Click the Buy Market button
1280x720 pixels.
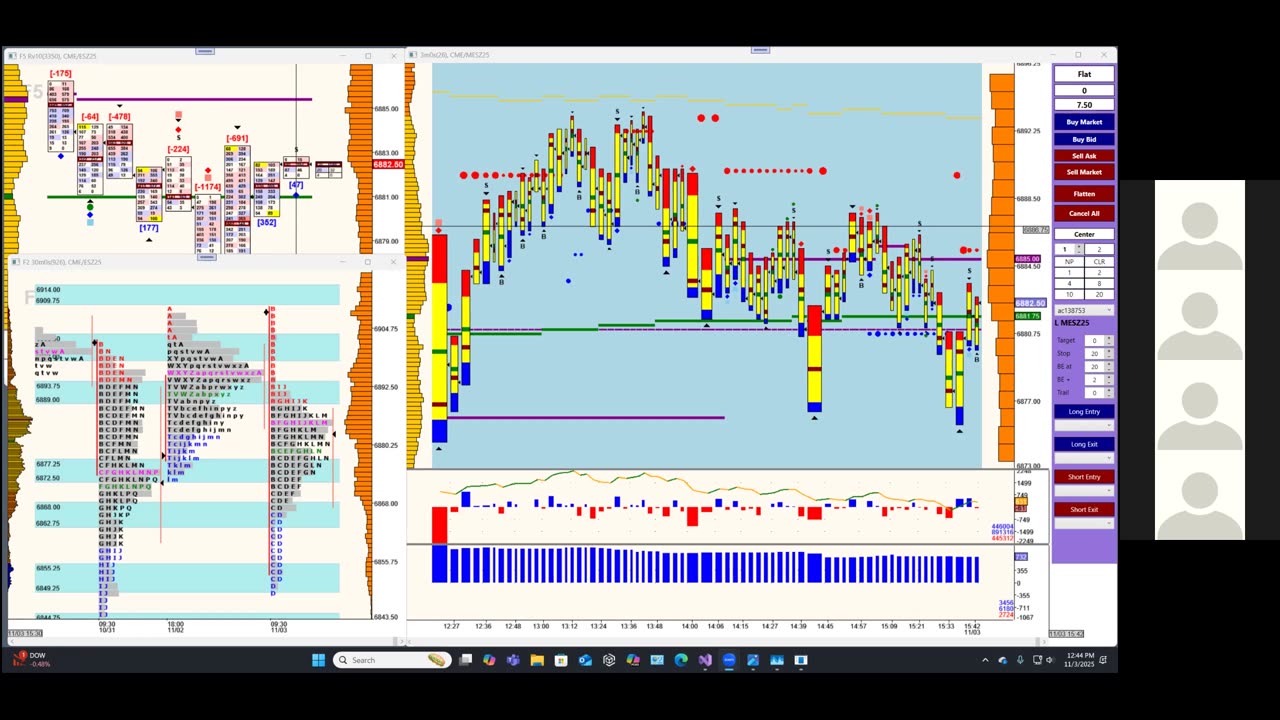point(1084,122)
